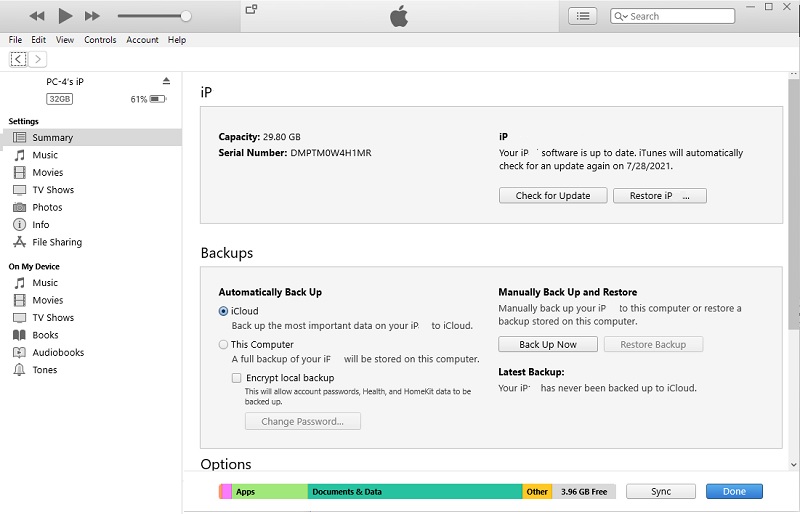800x514 pixels.
Task: Eject the PC-4's device
Action: tap(167, 81)
